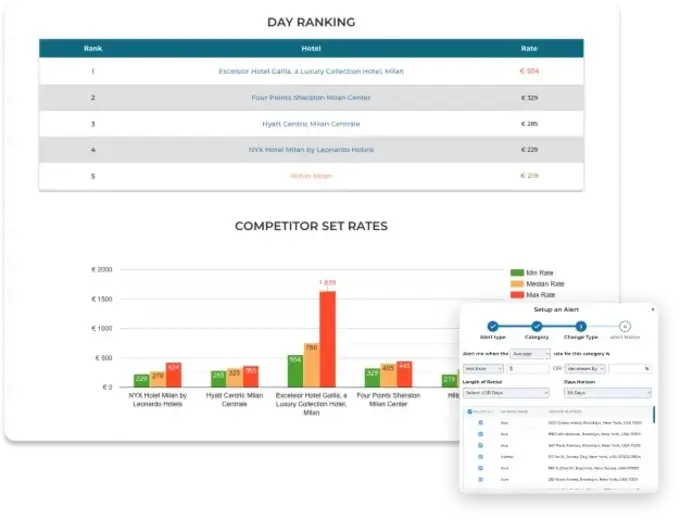The image size is (680, 520).
Task: Toggle Median Rate orange legend swatch
Action: coord(517,284)
